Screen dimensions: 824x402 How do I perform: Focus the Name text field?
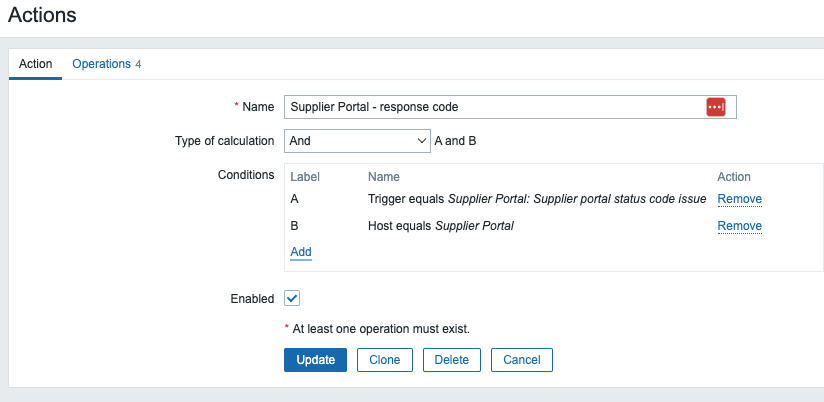tap(490, 107)
